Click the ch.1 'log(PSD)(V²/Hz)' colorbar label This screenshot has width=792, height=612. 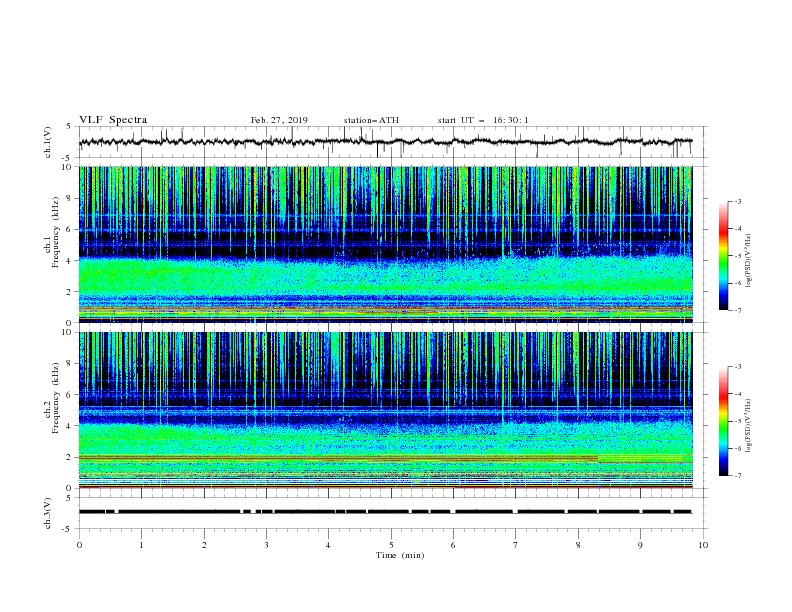click(x=748, y=261)
